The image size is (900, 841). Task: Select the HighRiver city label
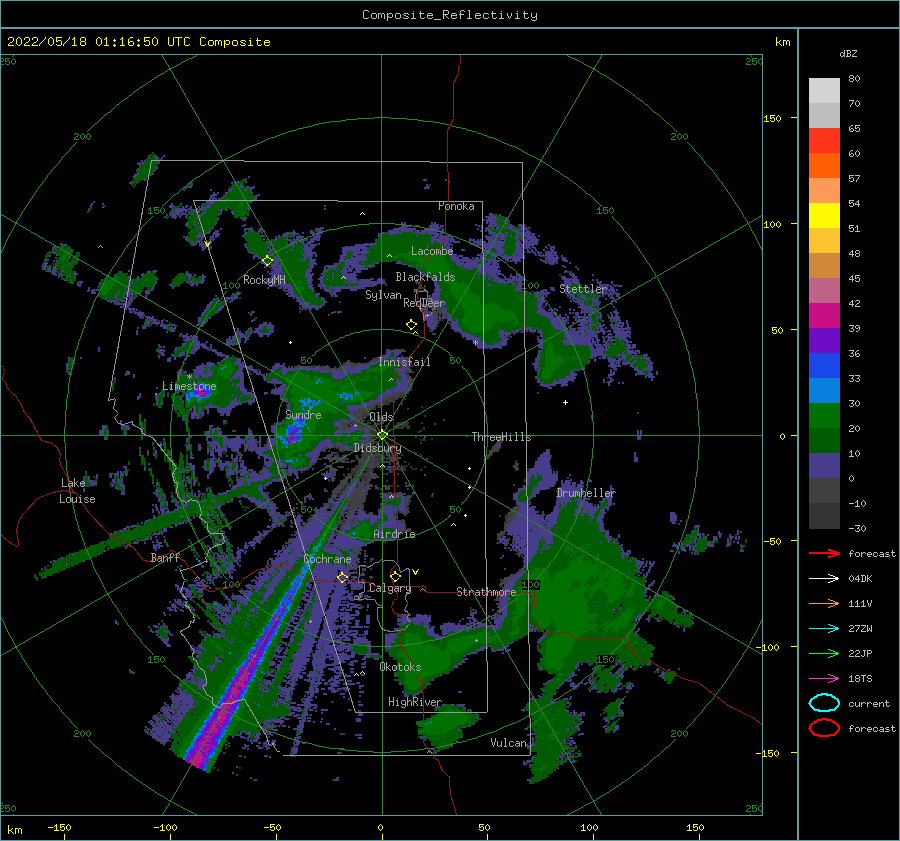415,702
